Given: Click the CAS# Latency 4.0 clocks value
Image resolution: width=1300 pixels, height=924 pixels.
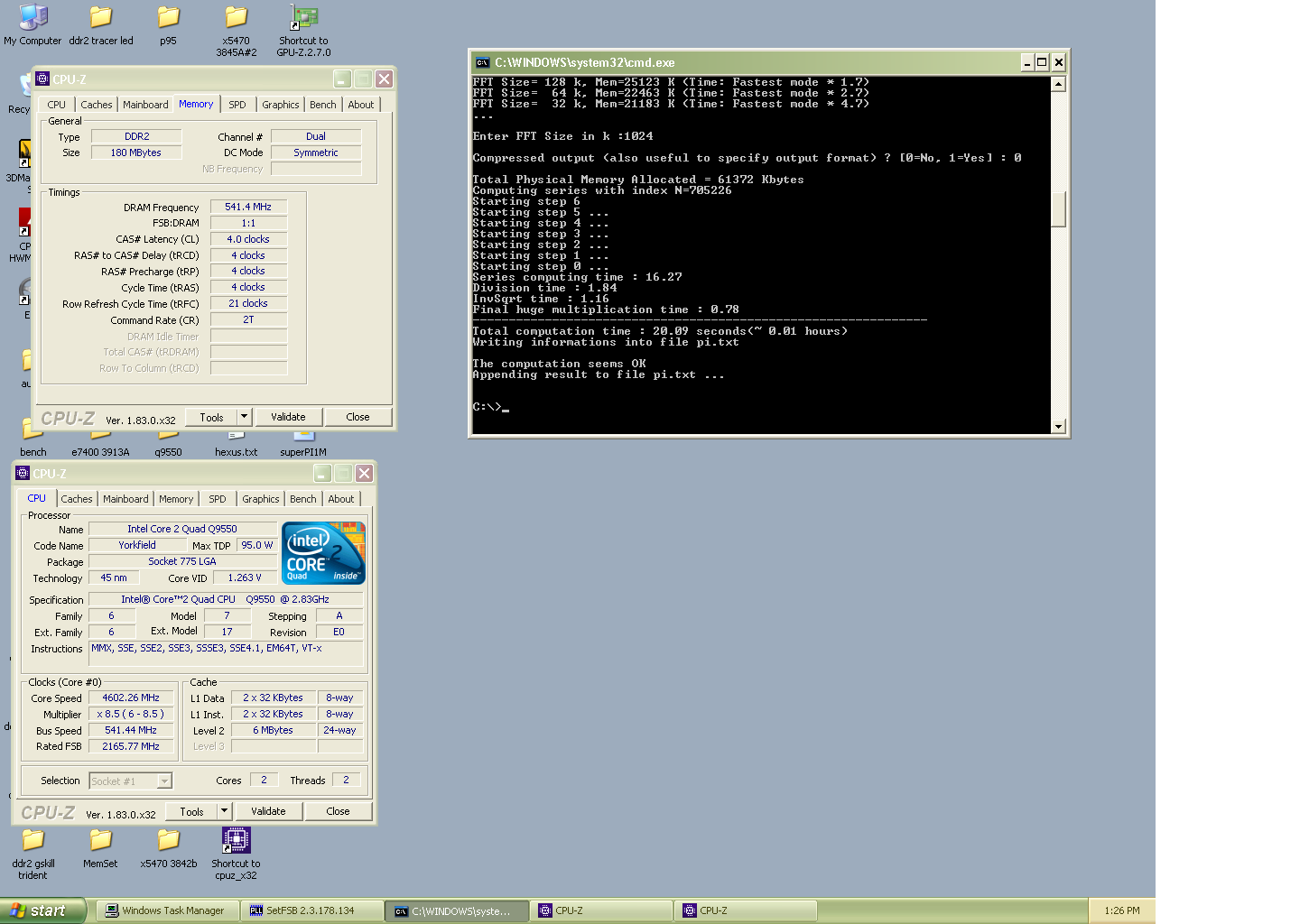Looking at the screenshot, I should [x=248, y=239].
